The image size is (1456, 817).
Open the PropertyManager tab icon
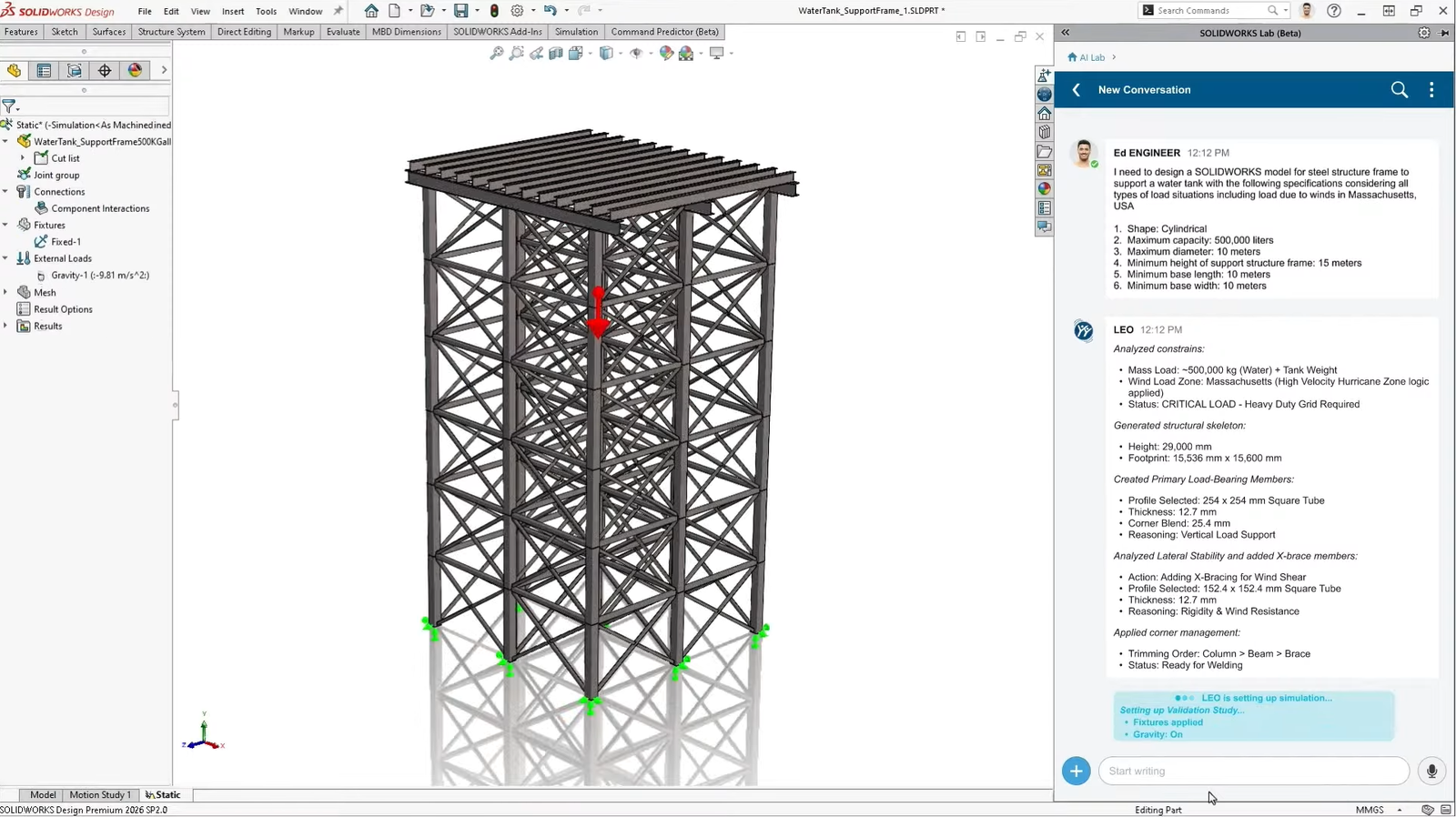pos(44,70)
